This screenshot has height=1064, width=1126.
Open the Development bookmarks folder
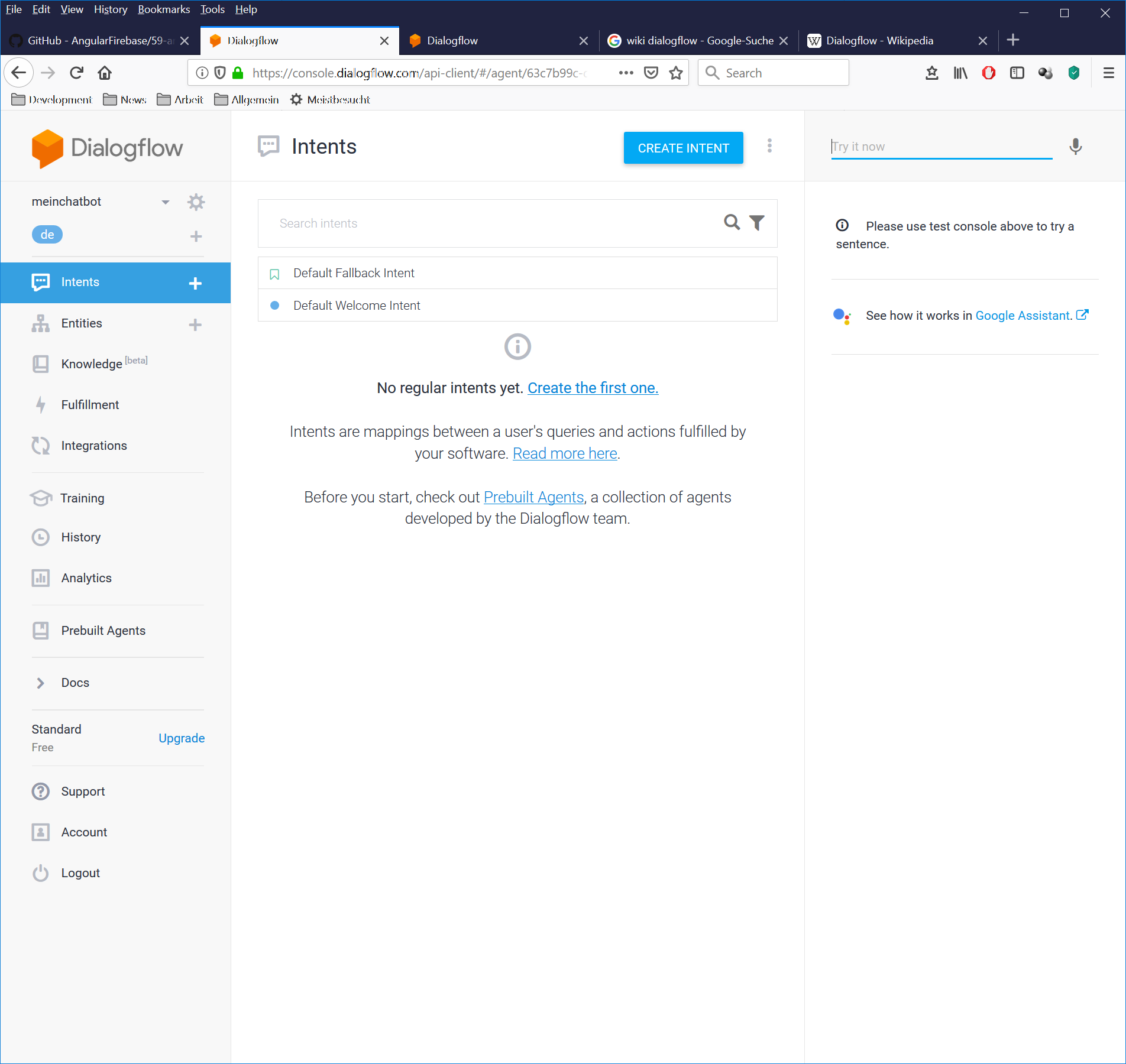pyautogui.click(x=52, y=100)
